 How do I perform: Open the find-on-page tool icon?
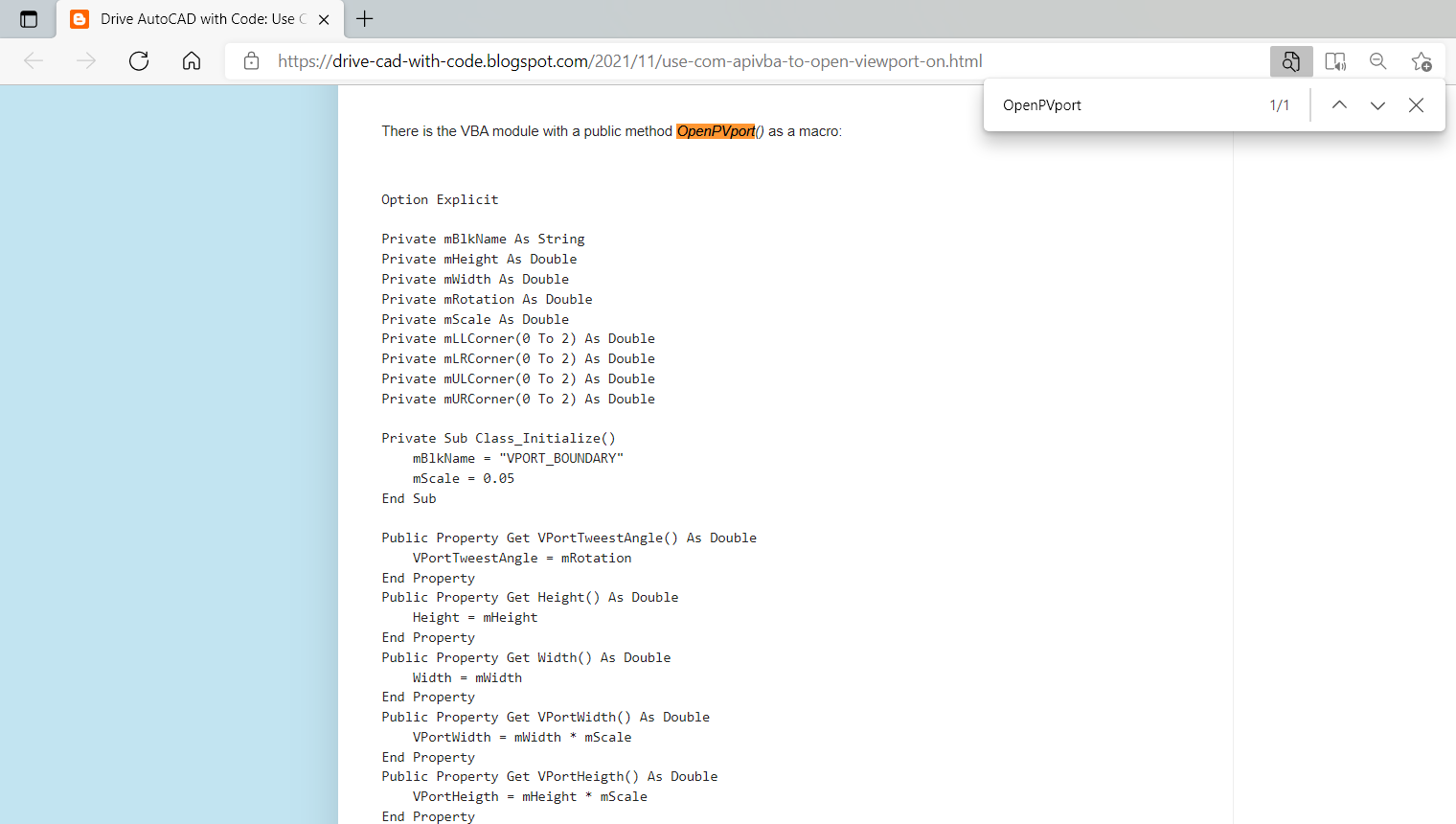1291,60
